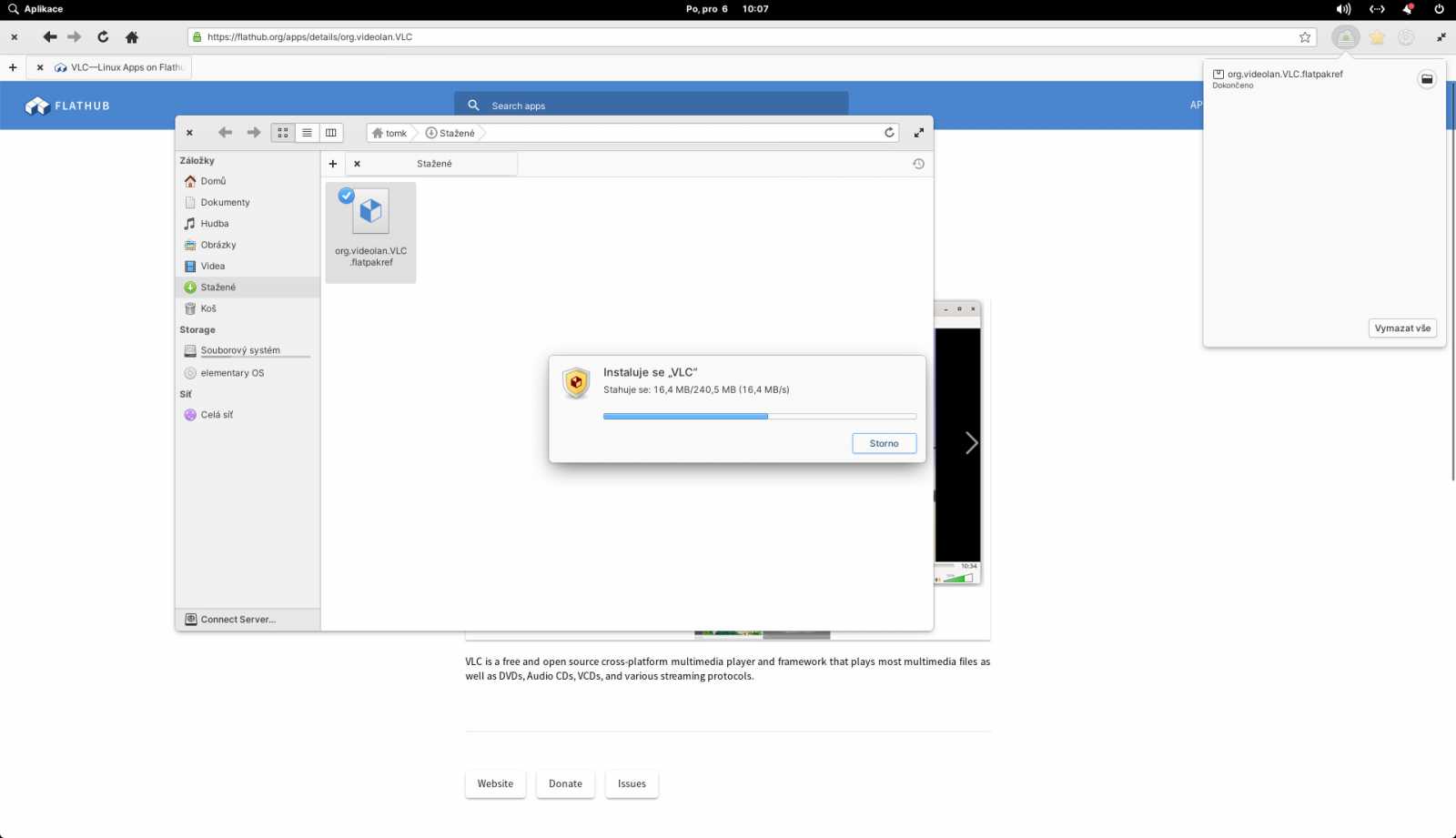
Task: Open the bookmarks yellow star icon
Action: point(1377,37)
